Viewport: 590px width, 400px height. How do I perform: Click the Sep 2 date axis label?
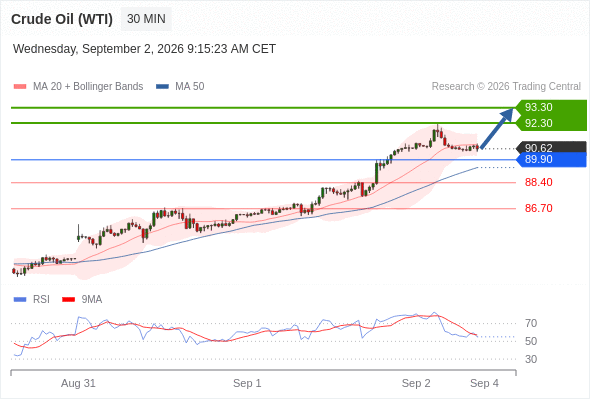click(416, 383)
